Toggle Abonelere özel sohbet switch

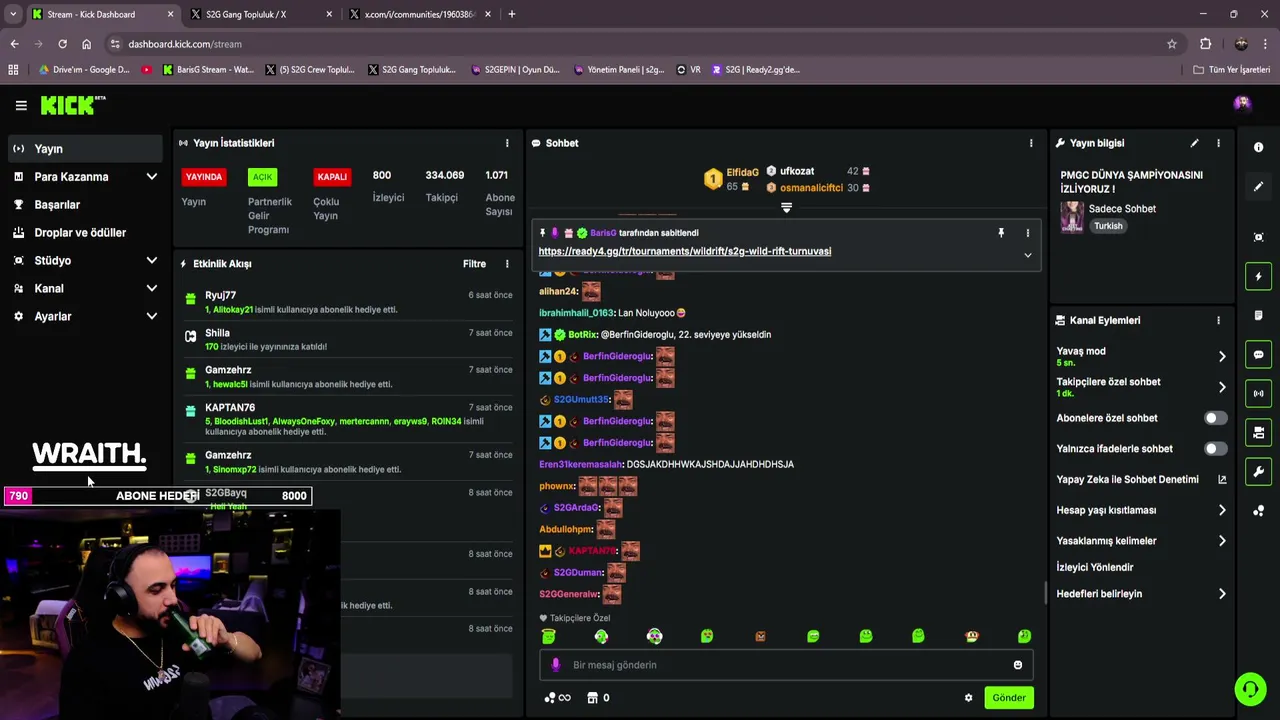pos(1215,418)
